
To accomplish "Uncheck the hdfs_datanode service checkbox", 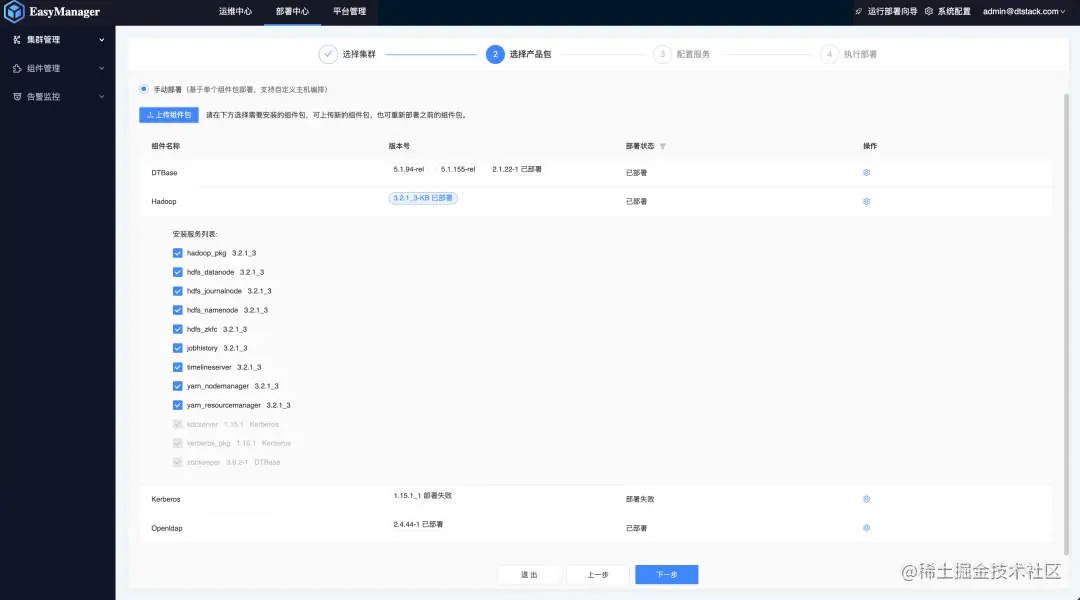I will point(178,272).
